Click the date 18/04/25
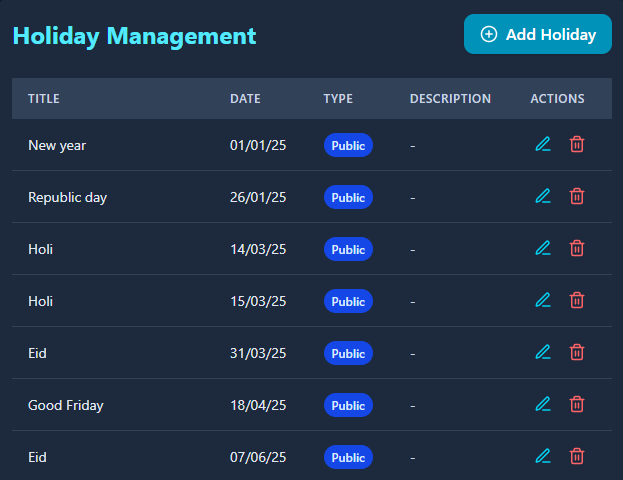 (258, 405)
